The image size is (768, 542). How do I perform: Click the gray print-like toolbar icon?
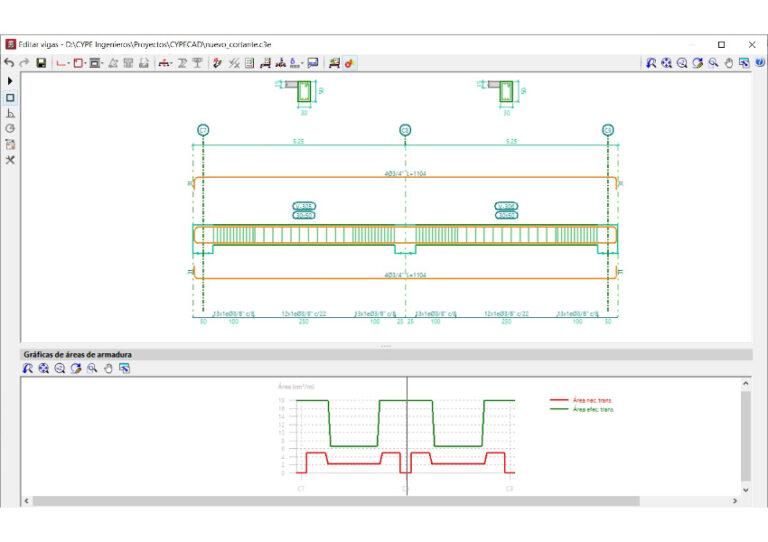tap(144, 63)
